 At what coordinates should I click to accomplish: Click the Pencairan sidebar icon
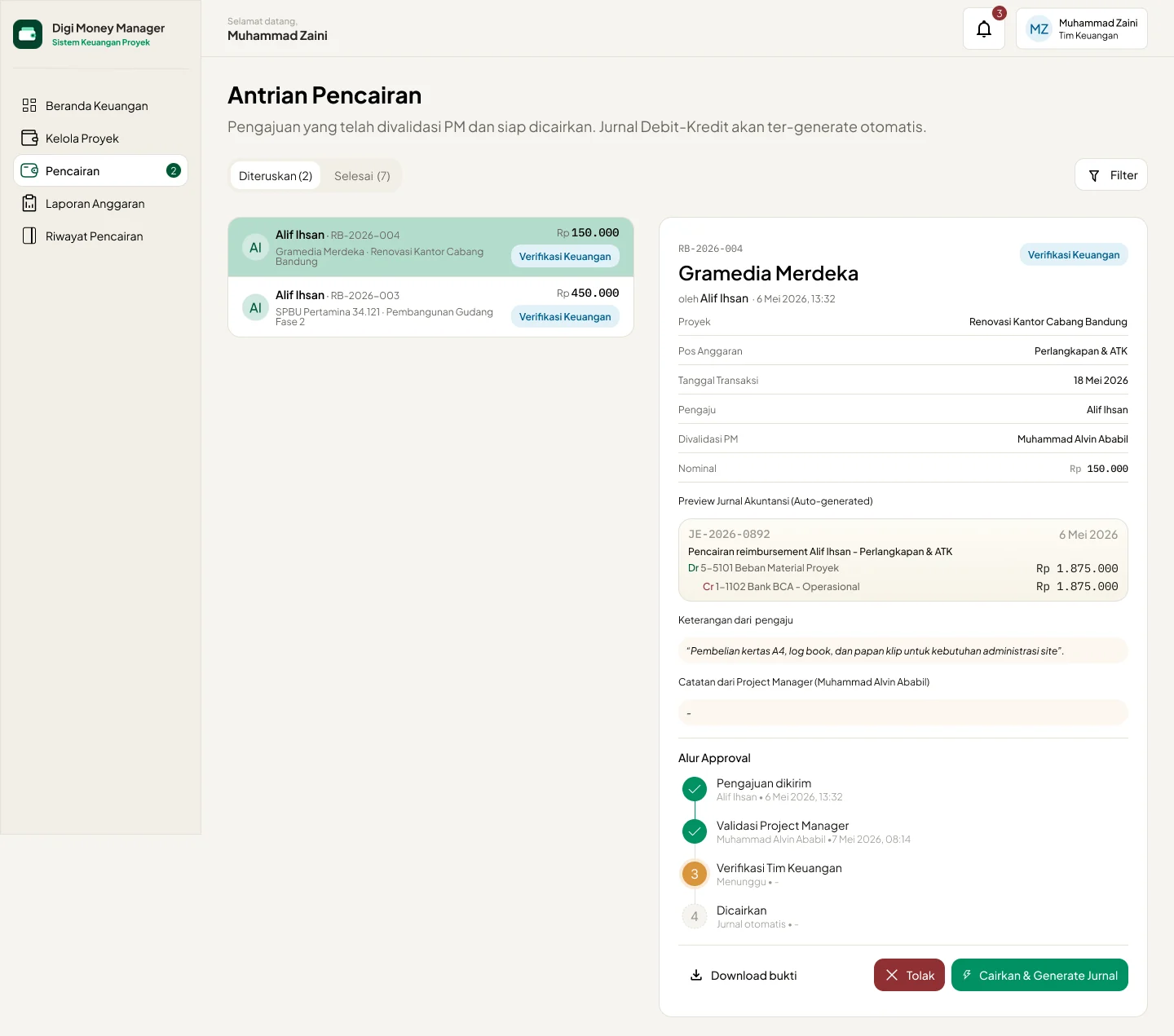29,170
